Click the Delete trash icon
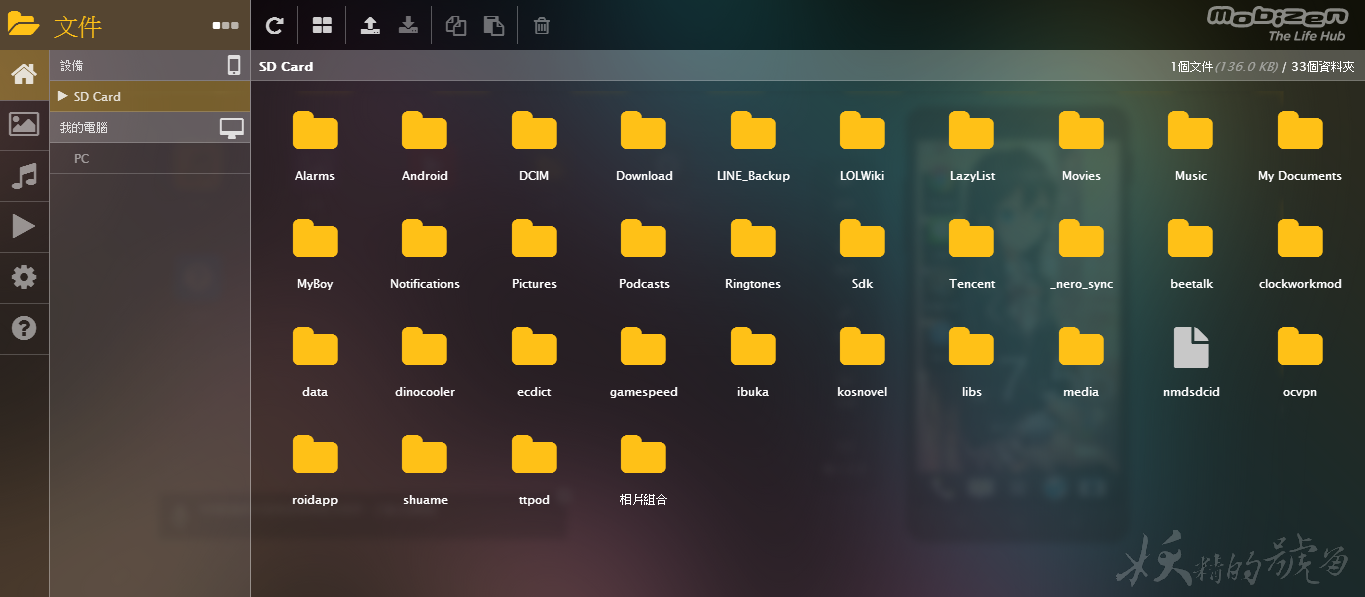This screenshot has width=1365, height=597. pos(542,25)
